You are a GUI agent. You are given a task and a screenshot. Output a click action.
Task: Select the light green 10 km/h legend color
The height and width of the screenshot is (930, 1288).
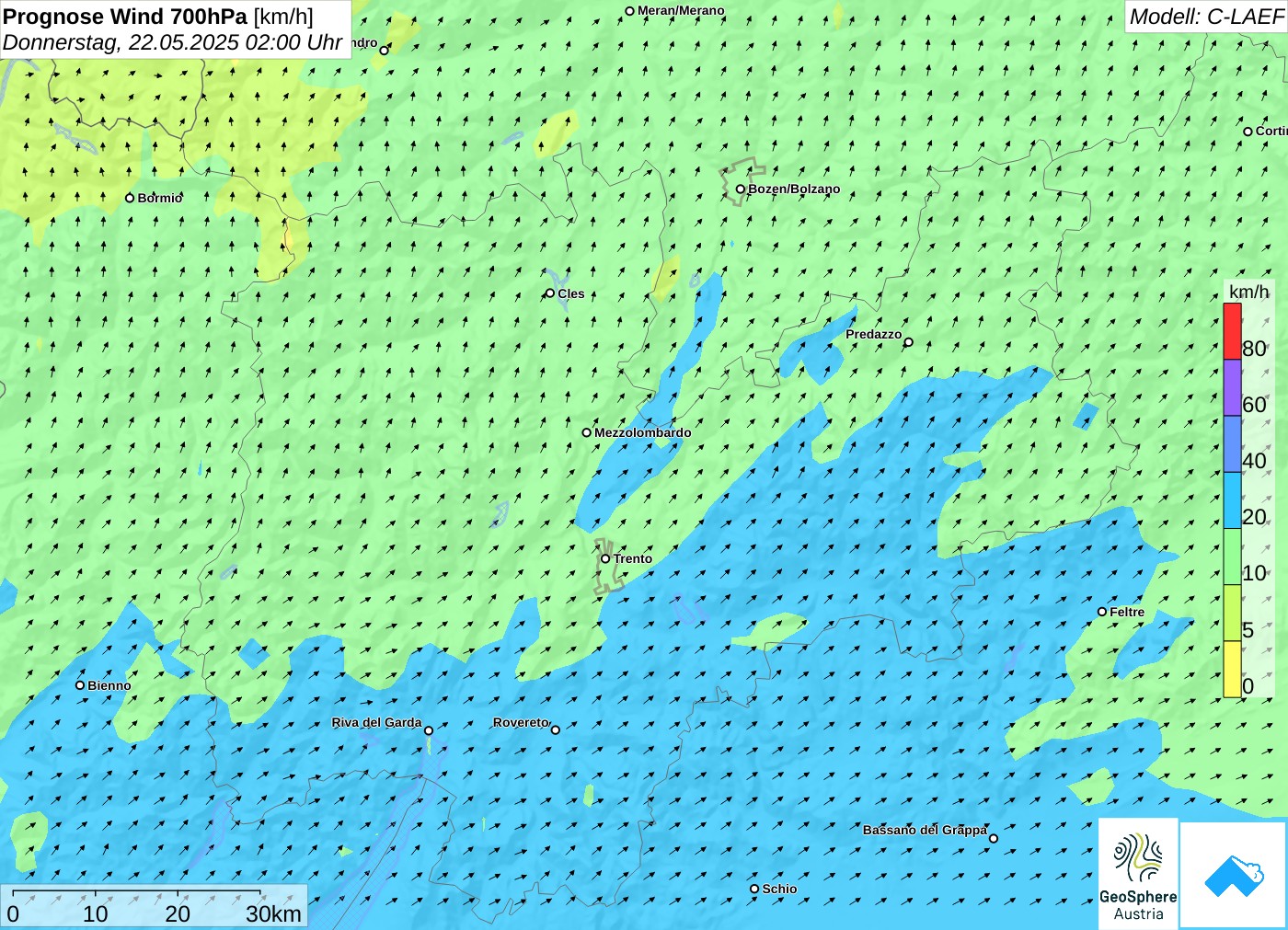point(1232,557)
